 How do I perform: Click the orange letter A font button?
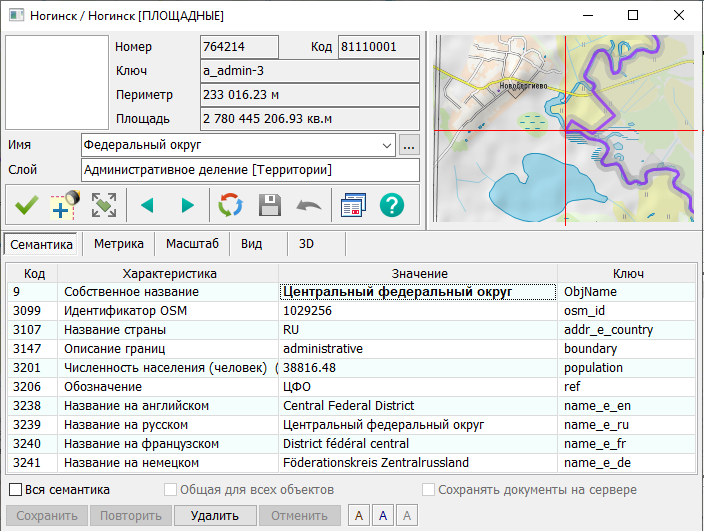(359, 515)
